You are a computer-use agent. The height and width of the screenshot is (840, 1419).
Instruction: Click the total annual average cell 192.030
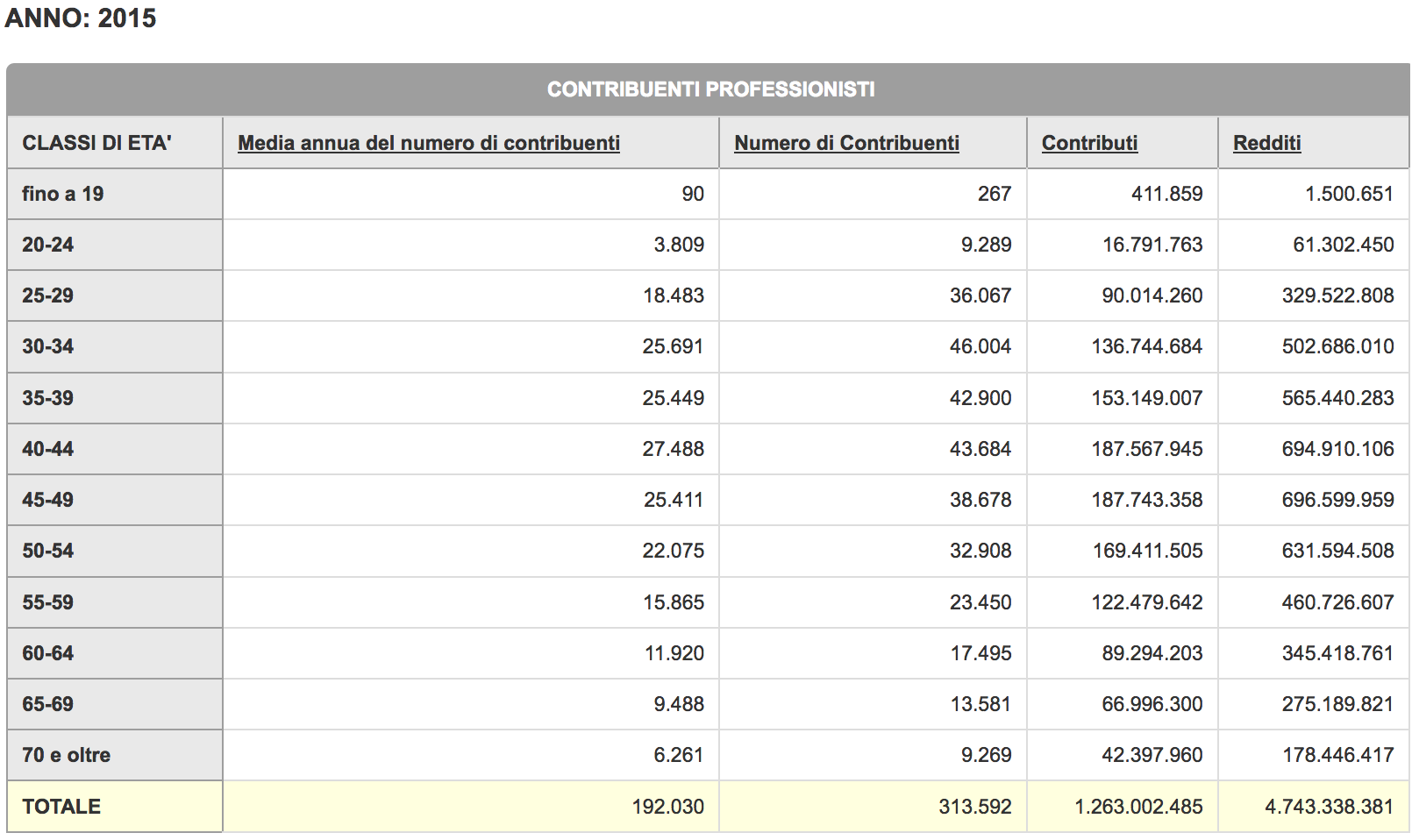[x=667, y=807]
